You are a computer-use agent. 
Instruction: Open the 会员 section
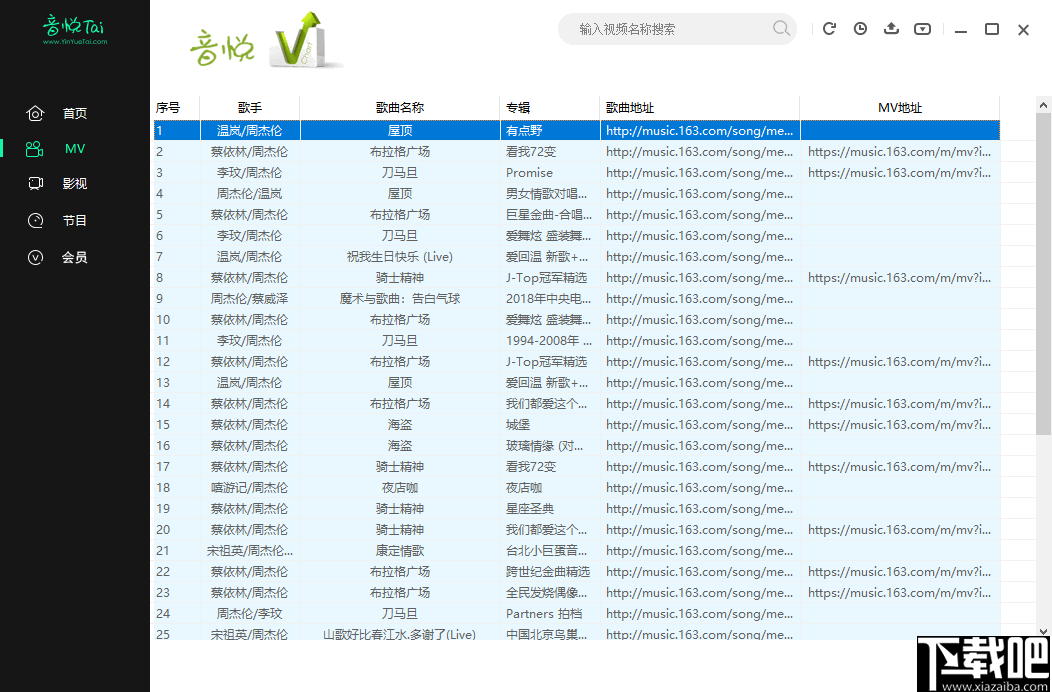pyautogui.click(x=75, y=257)
